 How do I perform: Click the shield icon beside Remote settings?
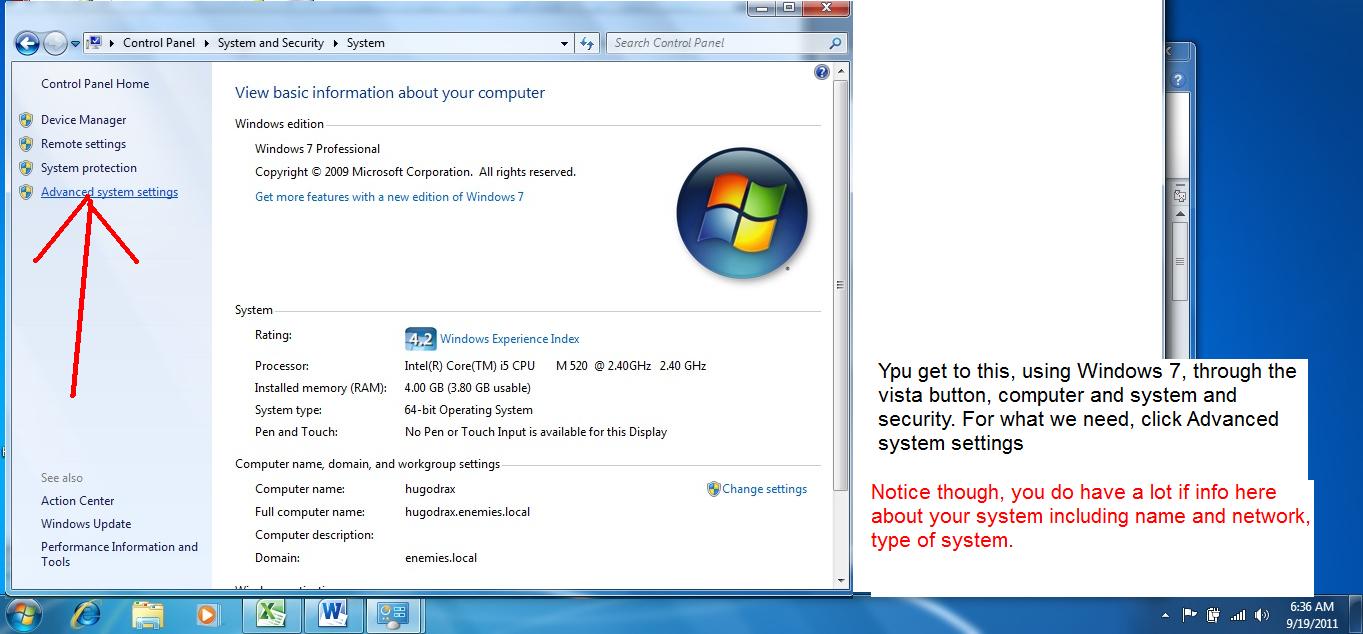click(26, 144)
